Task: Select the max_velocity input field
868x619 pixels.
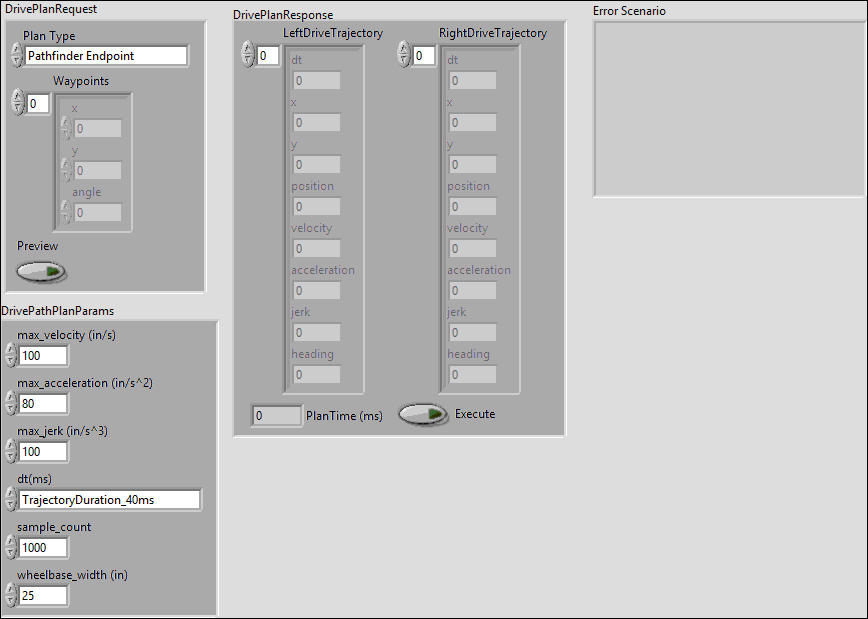Action: pos(43,356)
